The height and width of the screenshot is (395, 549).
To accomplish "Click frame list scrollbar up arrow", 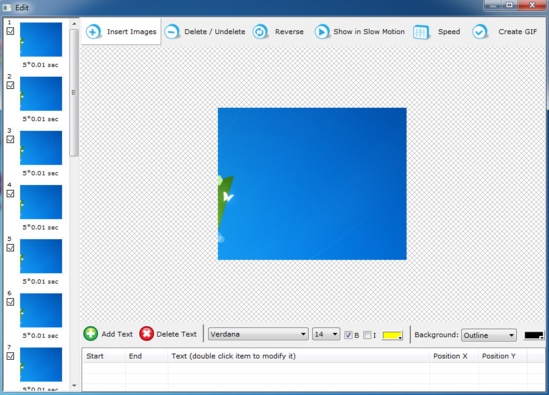I will pos(74,24).
